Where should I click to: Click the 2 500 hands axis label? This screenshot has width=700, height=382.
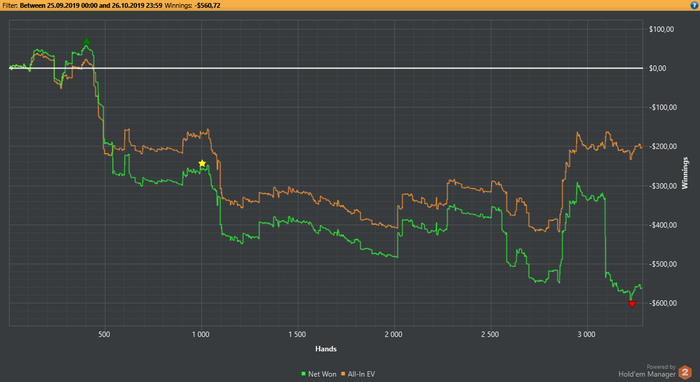click(490, 335)
